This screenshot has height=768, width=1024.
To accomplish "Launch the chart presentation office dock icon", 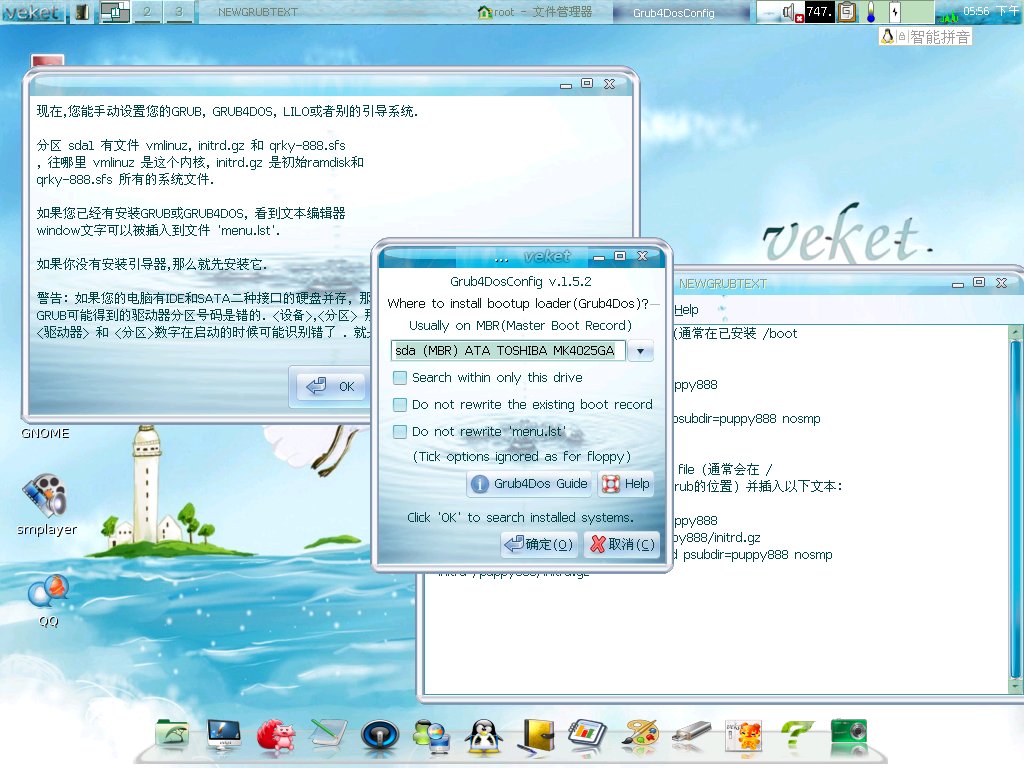I will tap(588, 734).
